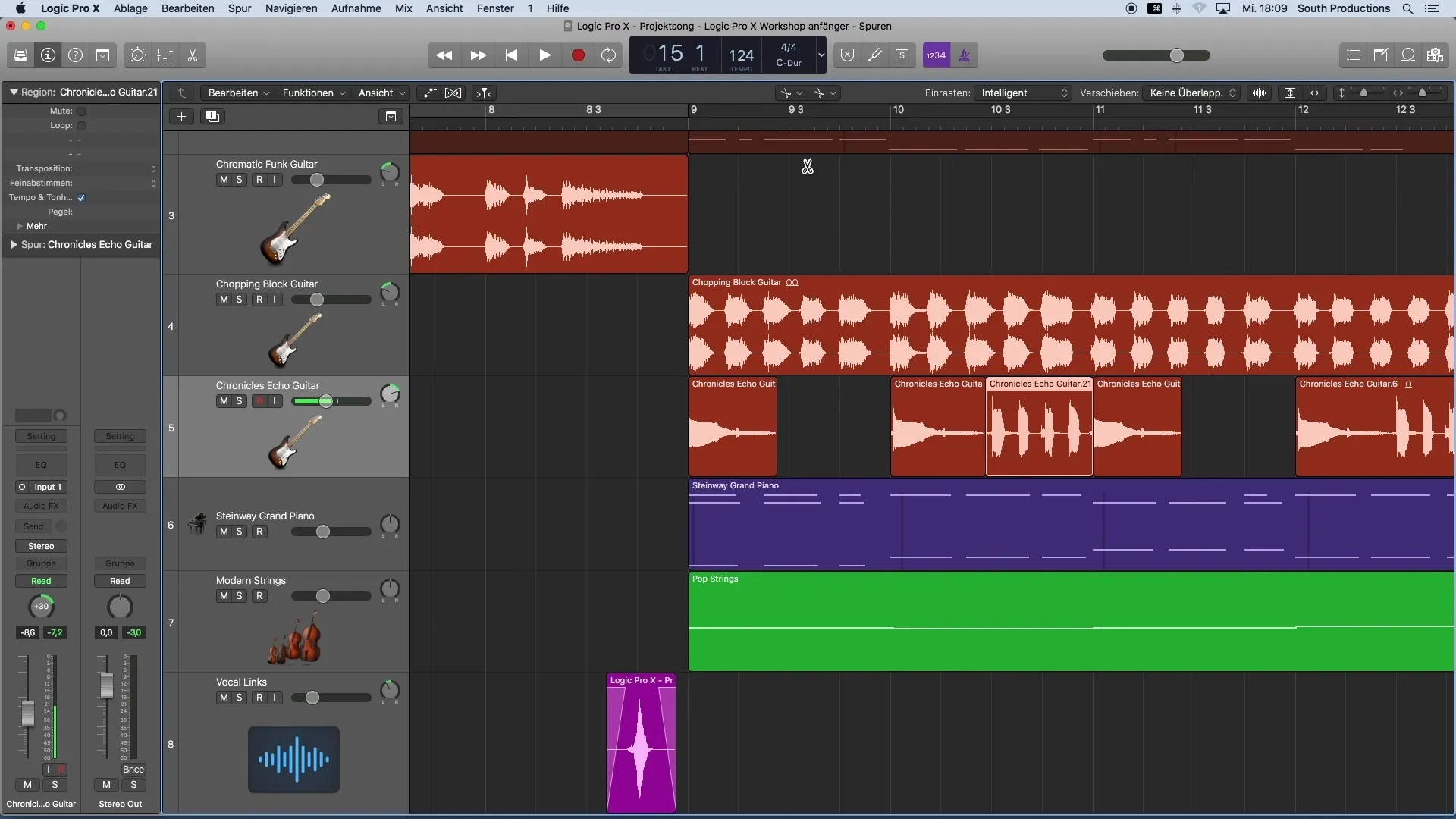The image size is (1456, 819).
Task: Open the Bearbeiten dropdown in tracks area
Action: coord(238,93)
